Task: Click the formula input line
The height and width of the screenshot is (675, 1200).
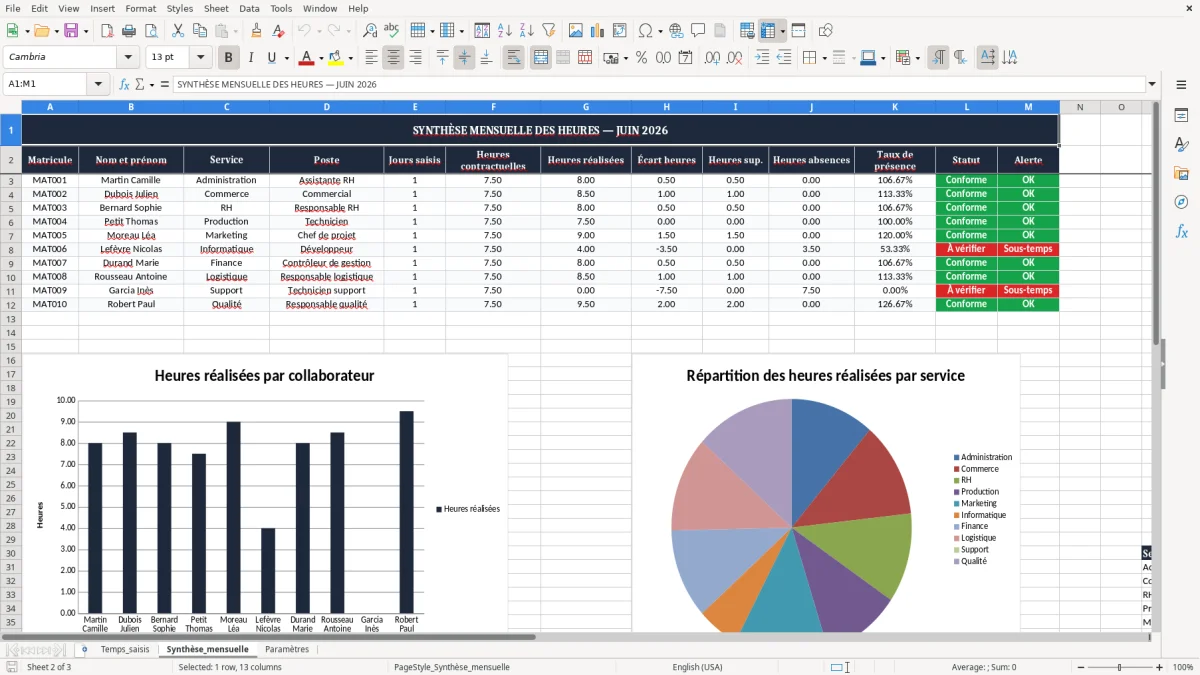Action: (x=659, y=84)
